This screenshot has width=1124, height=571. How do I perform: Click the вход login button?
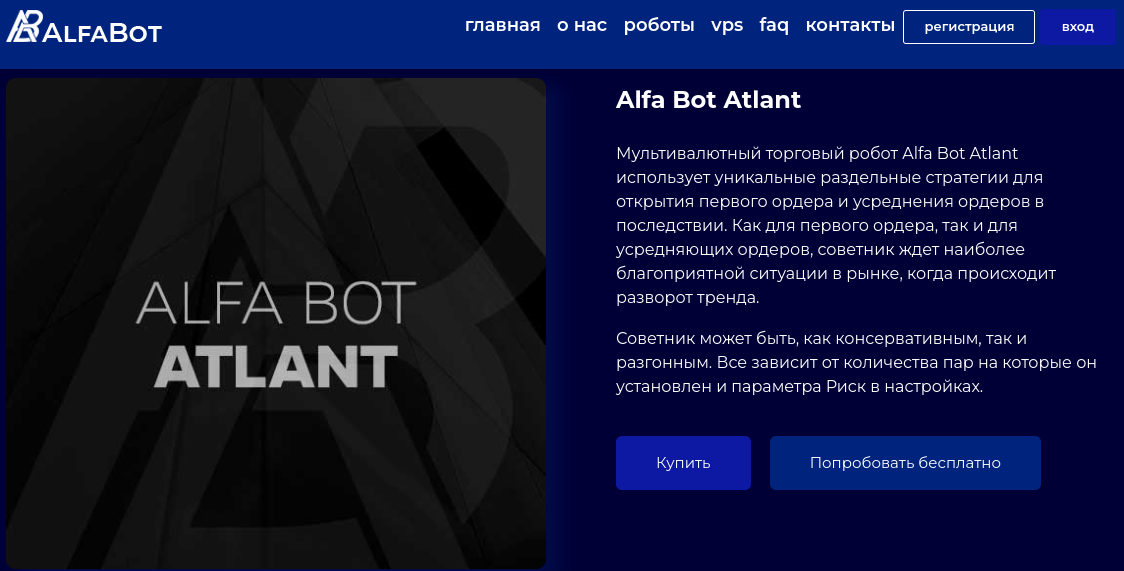point(1077,27)
